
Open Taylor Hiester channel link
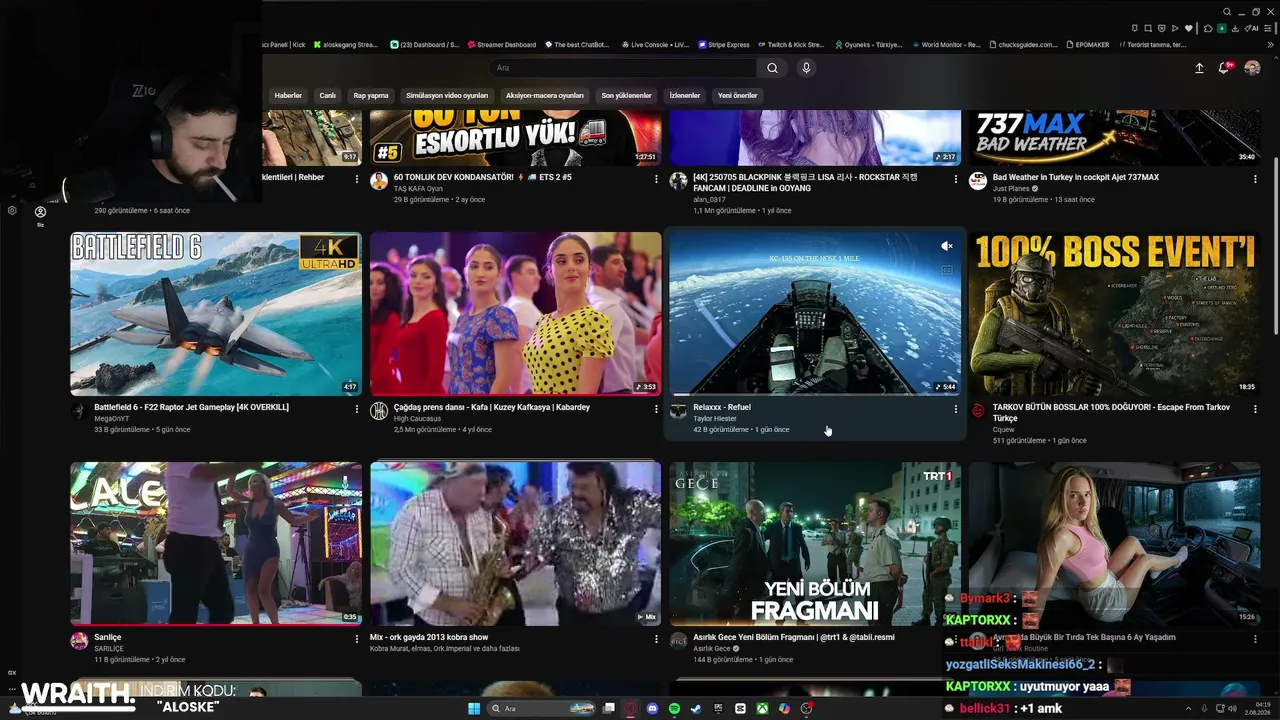[714, 419]
